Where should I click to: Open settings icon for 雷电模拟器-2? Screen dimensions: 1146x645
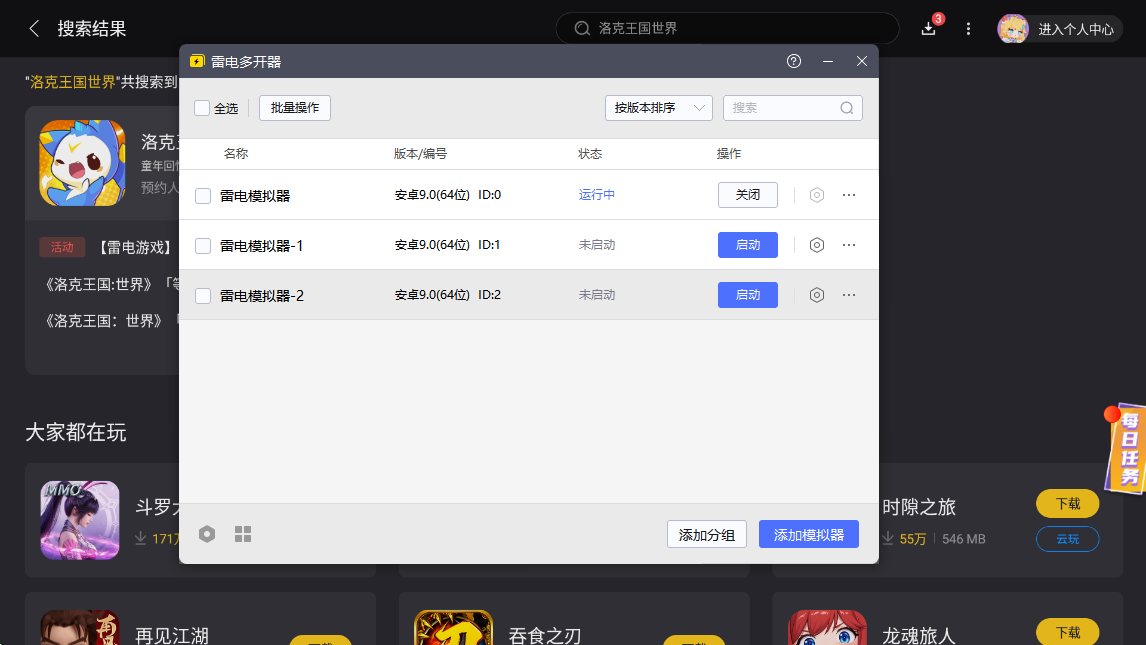817,295
